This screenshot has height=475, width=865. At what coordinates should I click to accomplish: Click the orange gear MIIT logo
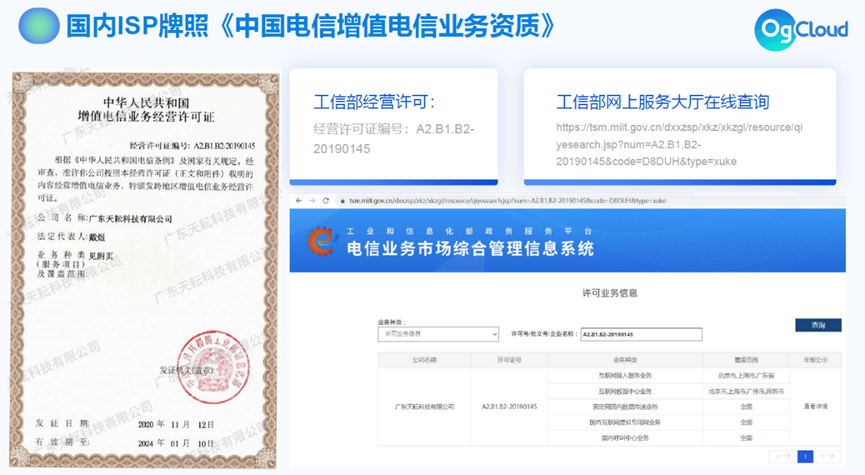click(x=319, y=241)
